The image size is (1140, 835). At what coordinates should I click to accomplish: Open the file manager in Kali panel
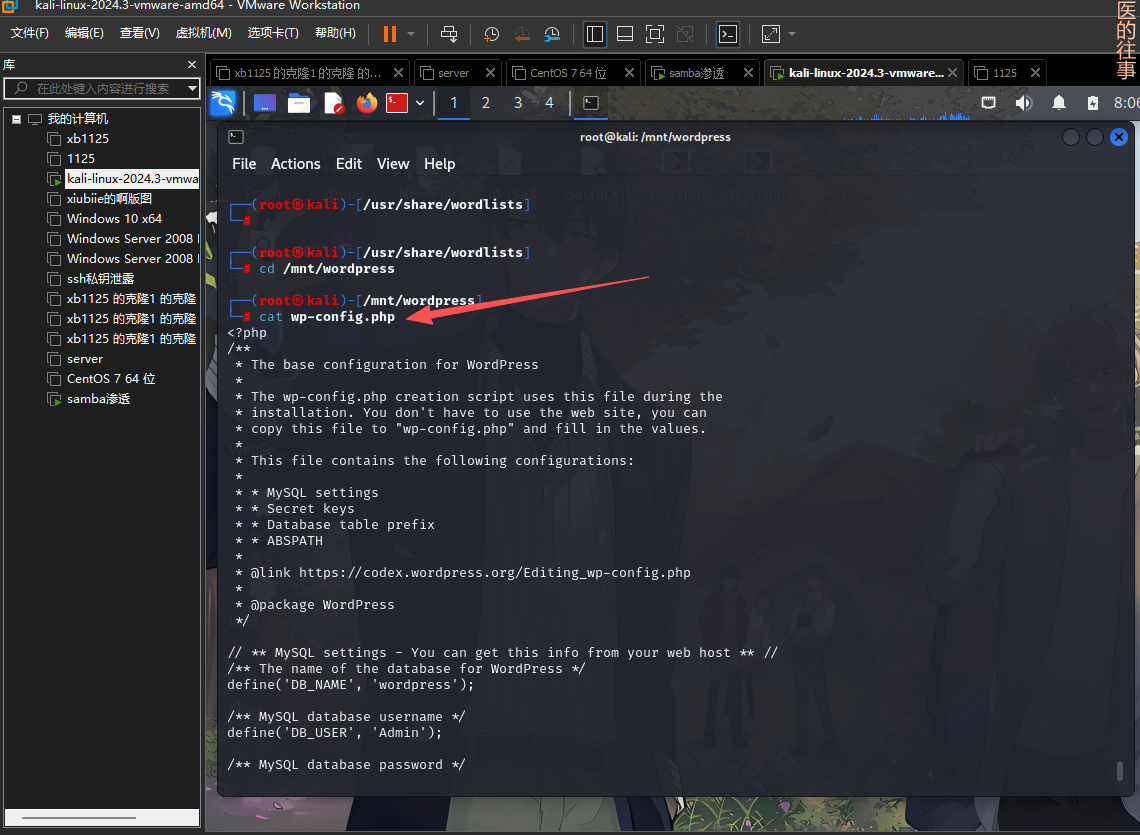click(298, 103)
